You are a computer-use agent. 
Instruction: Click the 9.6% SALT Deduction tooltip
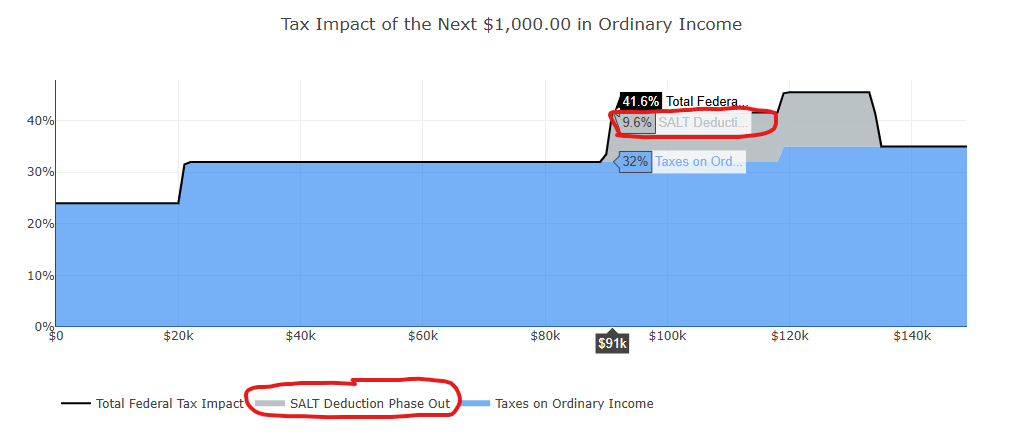(683, 122)
